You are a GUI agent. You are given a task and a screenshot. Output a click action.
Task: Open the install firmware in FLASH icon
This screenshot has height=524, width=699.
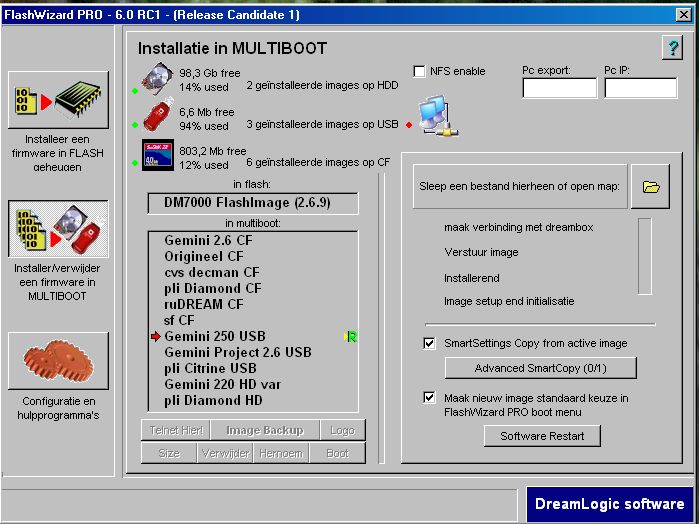point(58,100)
